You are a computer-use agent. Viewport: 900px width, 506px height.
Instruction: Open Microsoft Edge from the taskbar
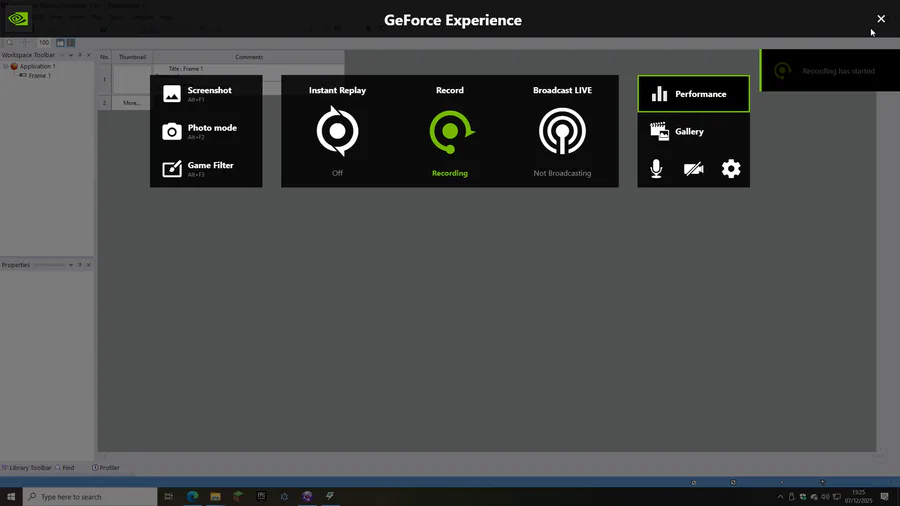(192, 496)
